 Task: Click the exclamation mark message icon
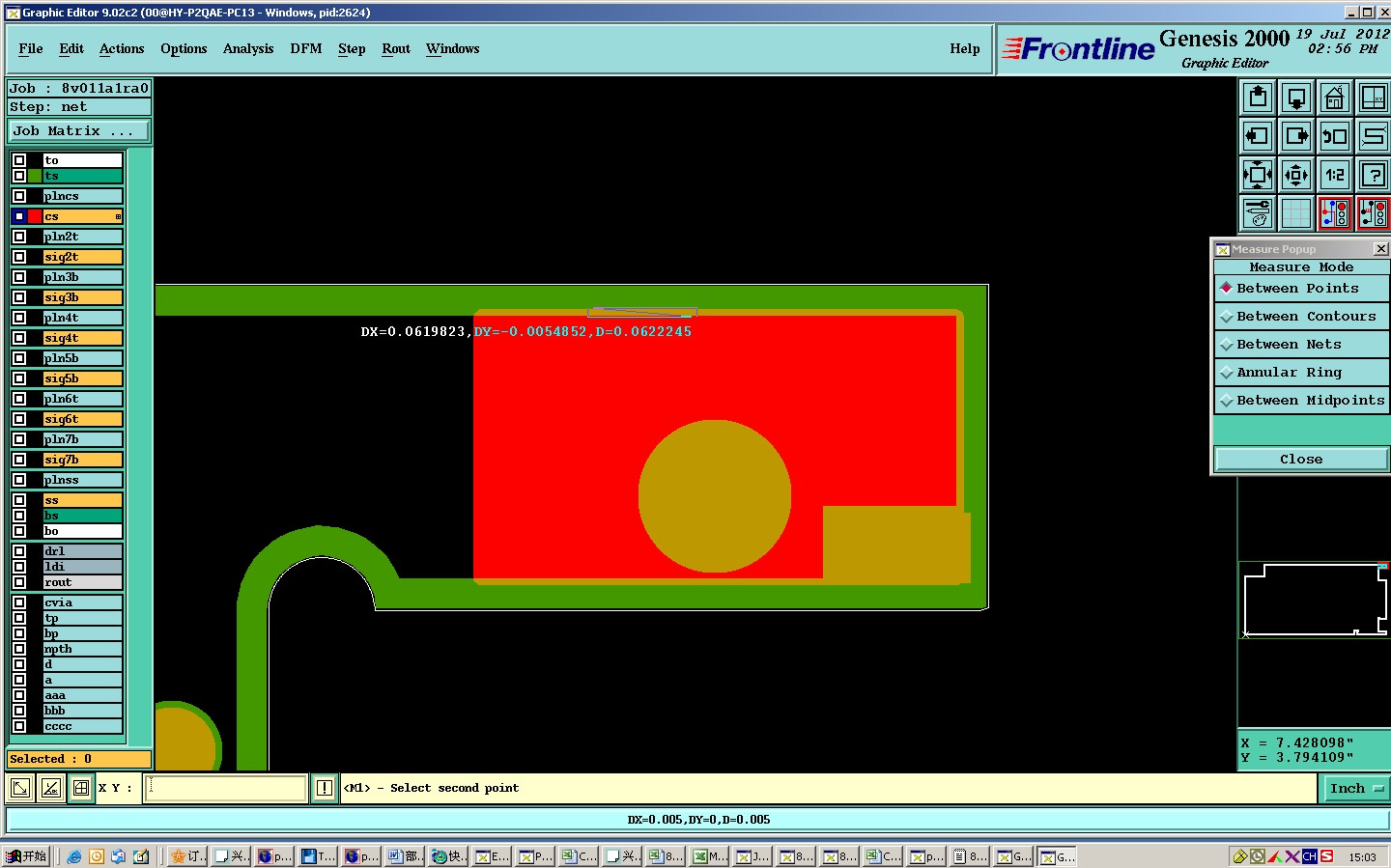(x=325, y=789)
